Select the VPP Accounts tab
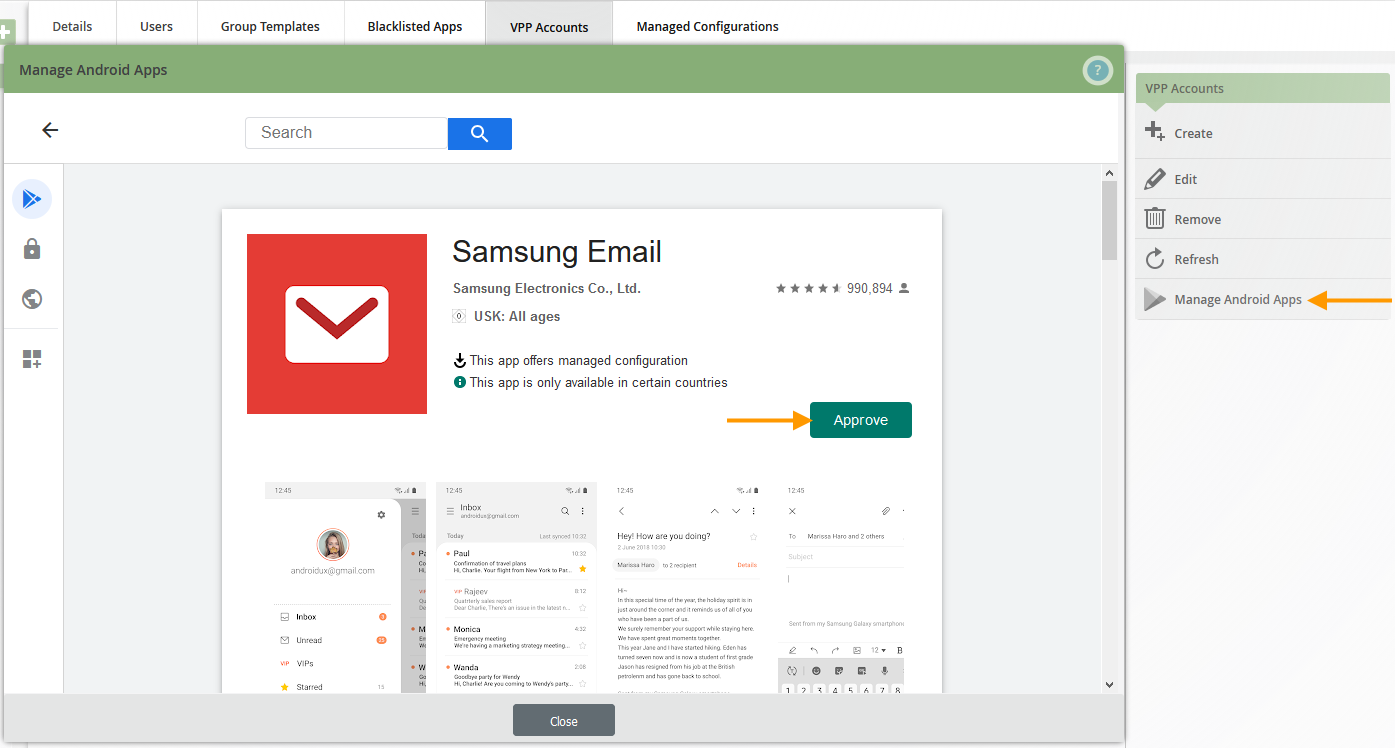 [549, 26]
